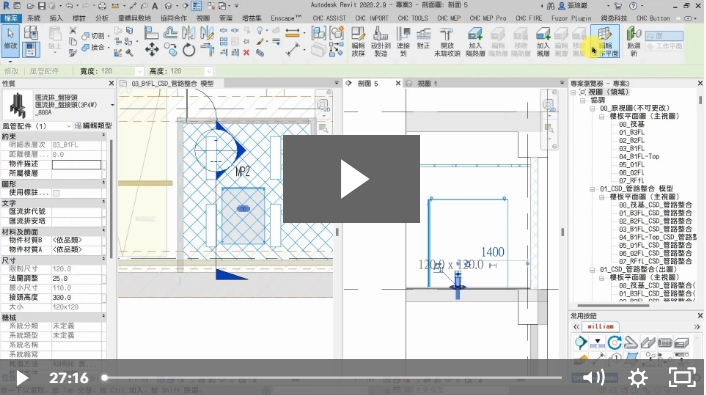Click the 編輯類型 button
Viewport: 706px width, 395px height.
(x=94, y=126)
